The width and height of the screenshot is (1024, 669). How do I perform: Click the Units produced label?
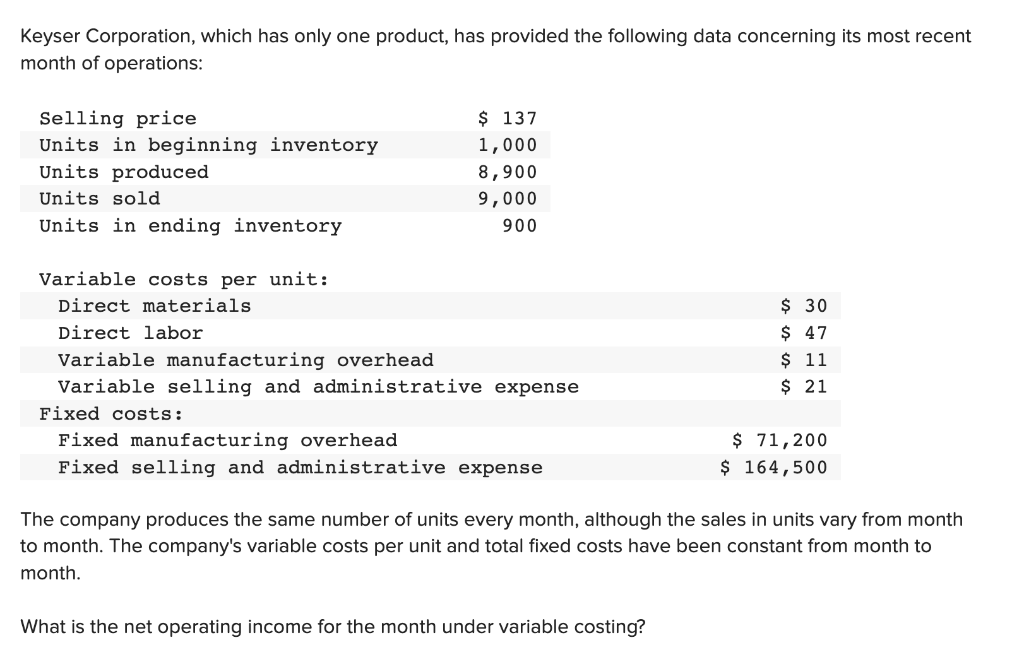click(124, 172)
